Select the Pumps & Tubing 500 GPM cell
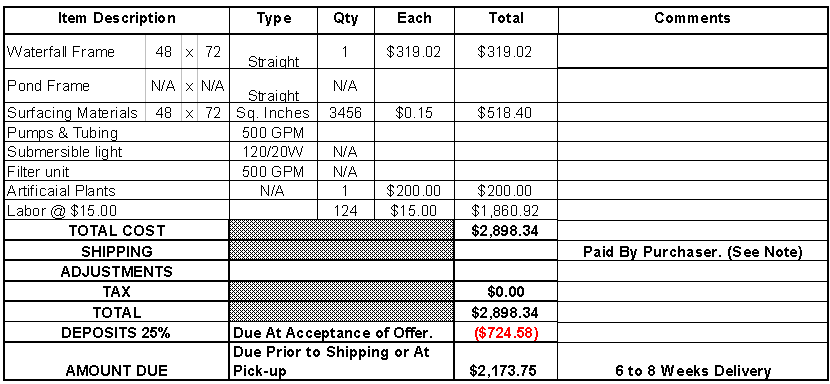The height and width of the screenshot is (384, 830). 273,132
